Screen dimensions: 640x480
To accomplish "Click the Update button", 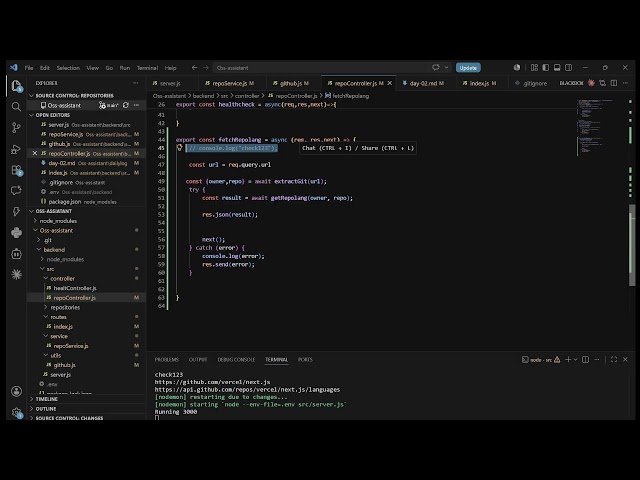I will tap(468, 68).
